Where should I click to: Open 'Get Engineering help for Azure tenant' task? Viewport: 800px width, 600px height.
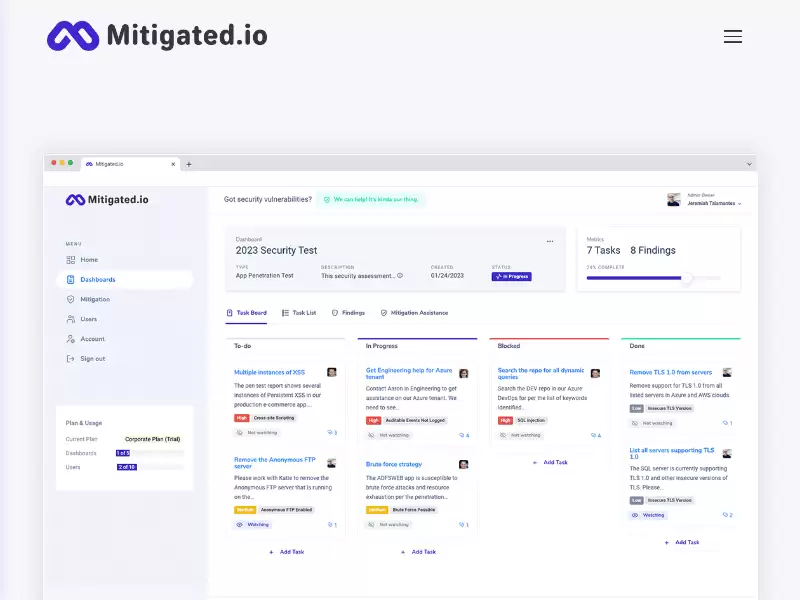point(409,373)
